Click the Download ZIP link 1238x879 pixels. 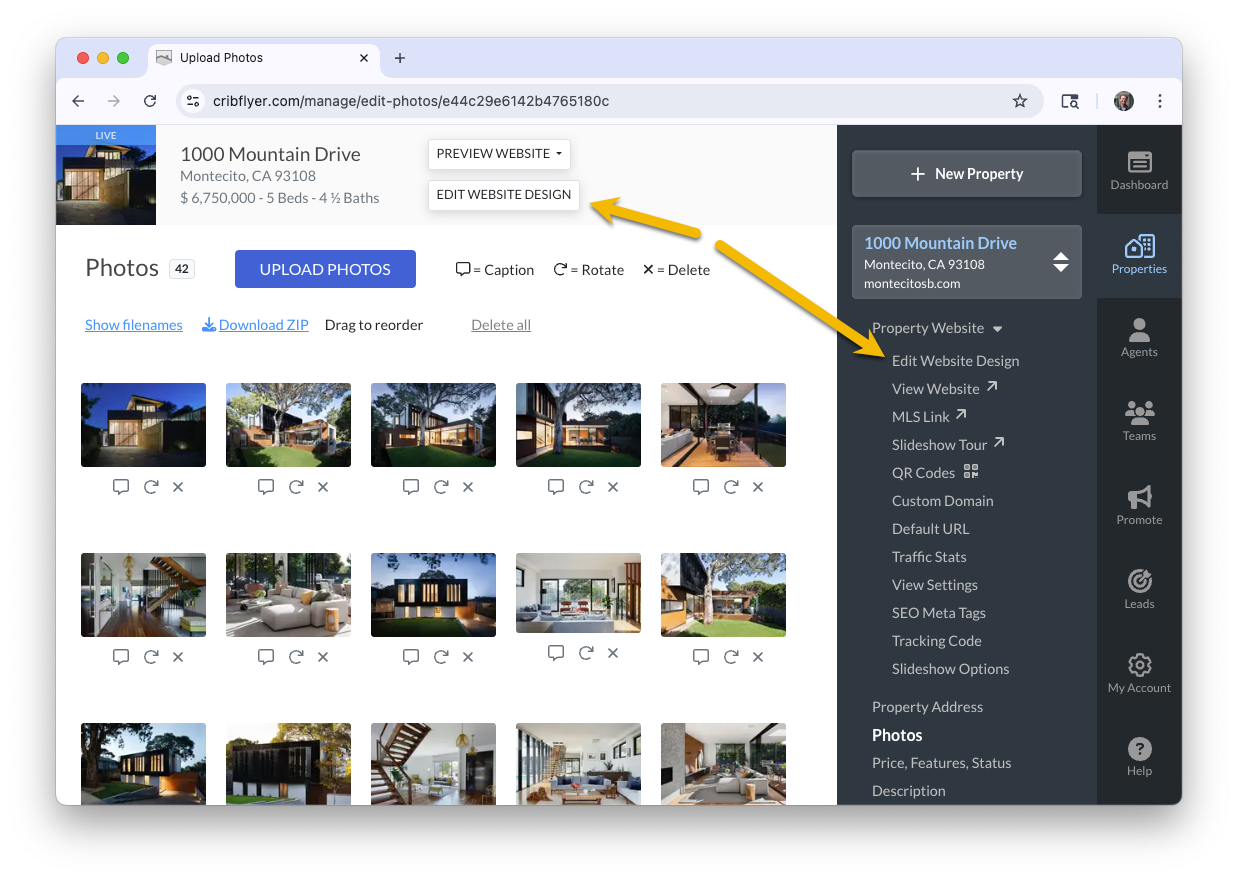[255, 325]
